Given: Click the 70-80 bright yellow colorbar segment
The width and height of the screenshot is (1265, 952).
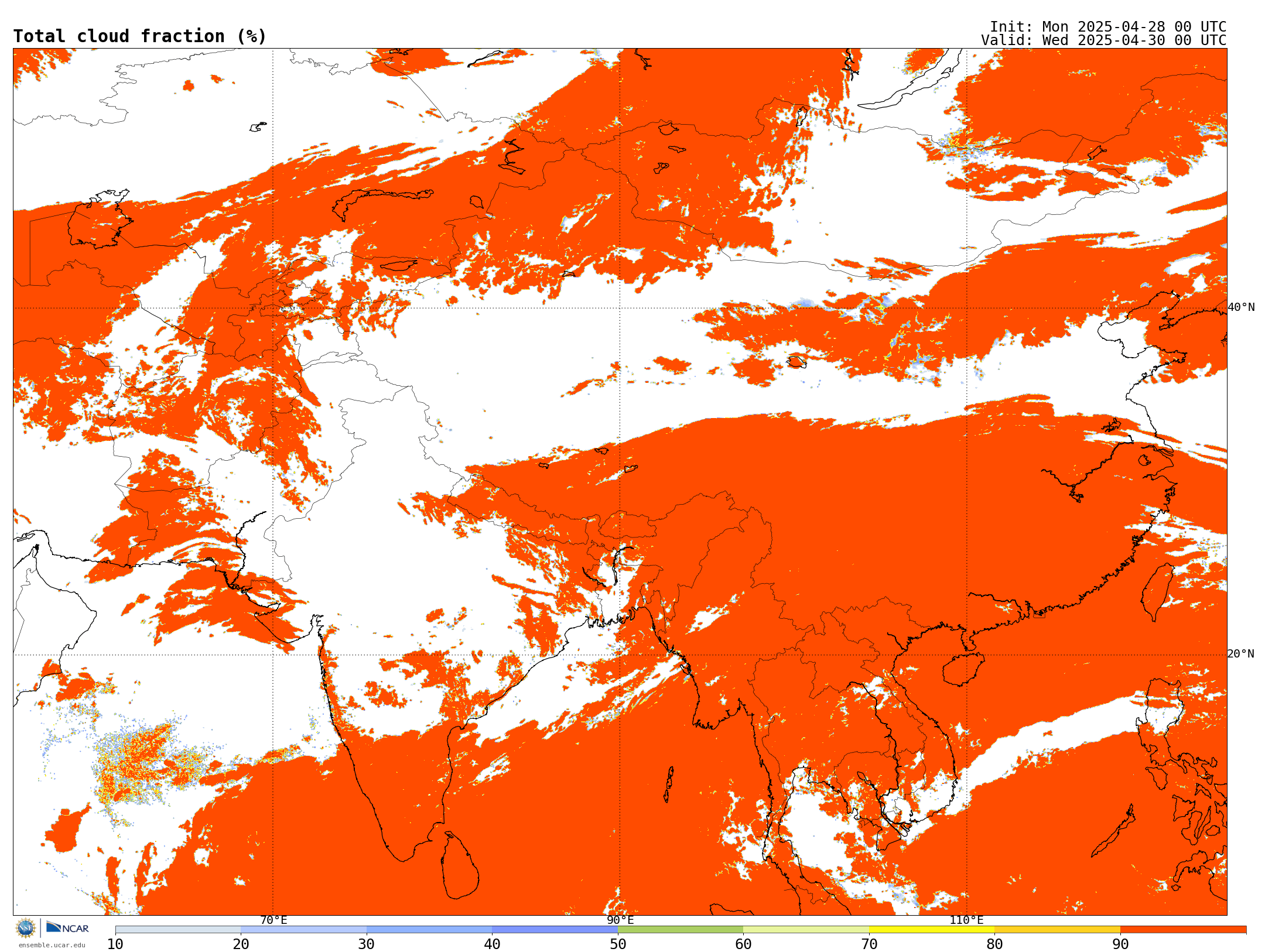Looking at the screenshot, I should tap(932, 930).
